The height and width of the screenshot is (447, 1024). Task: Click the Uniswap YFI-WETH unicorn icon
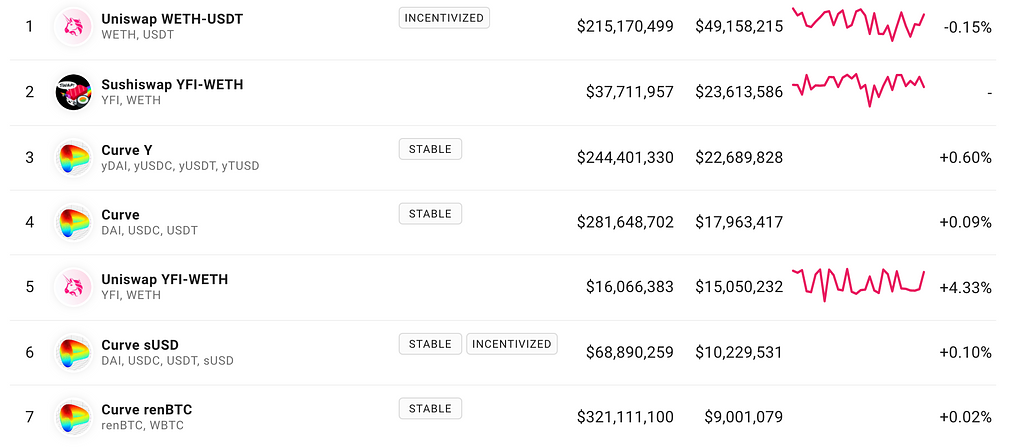point(74,287)
